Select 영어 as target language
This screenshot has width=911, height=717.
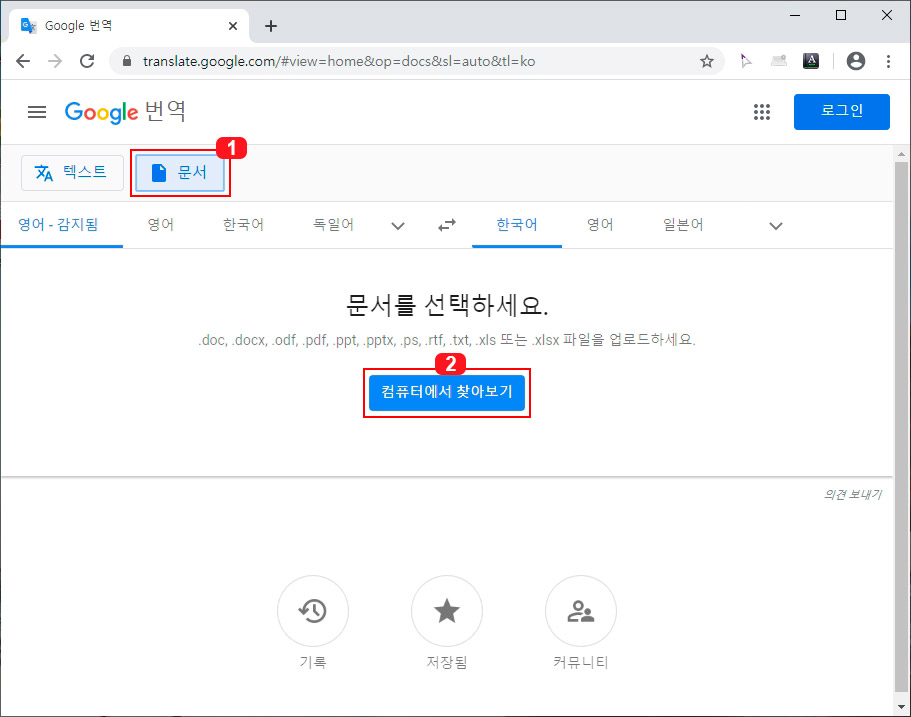(600, 225)
